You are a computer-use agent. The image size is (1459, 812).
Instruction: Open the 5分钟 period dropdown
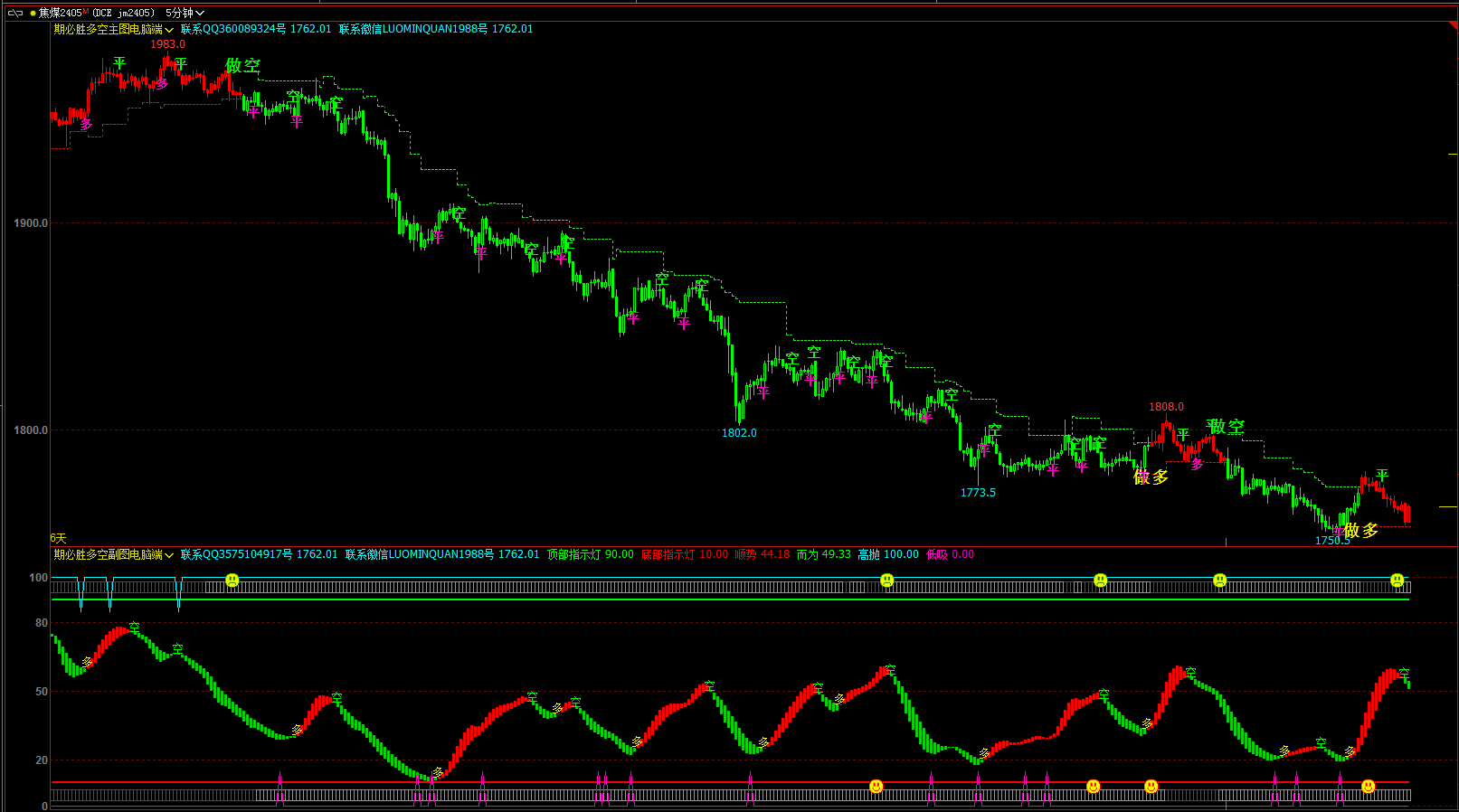coord(185,14)
